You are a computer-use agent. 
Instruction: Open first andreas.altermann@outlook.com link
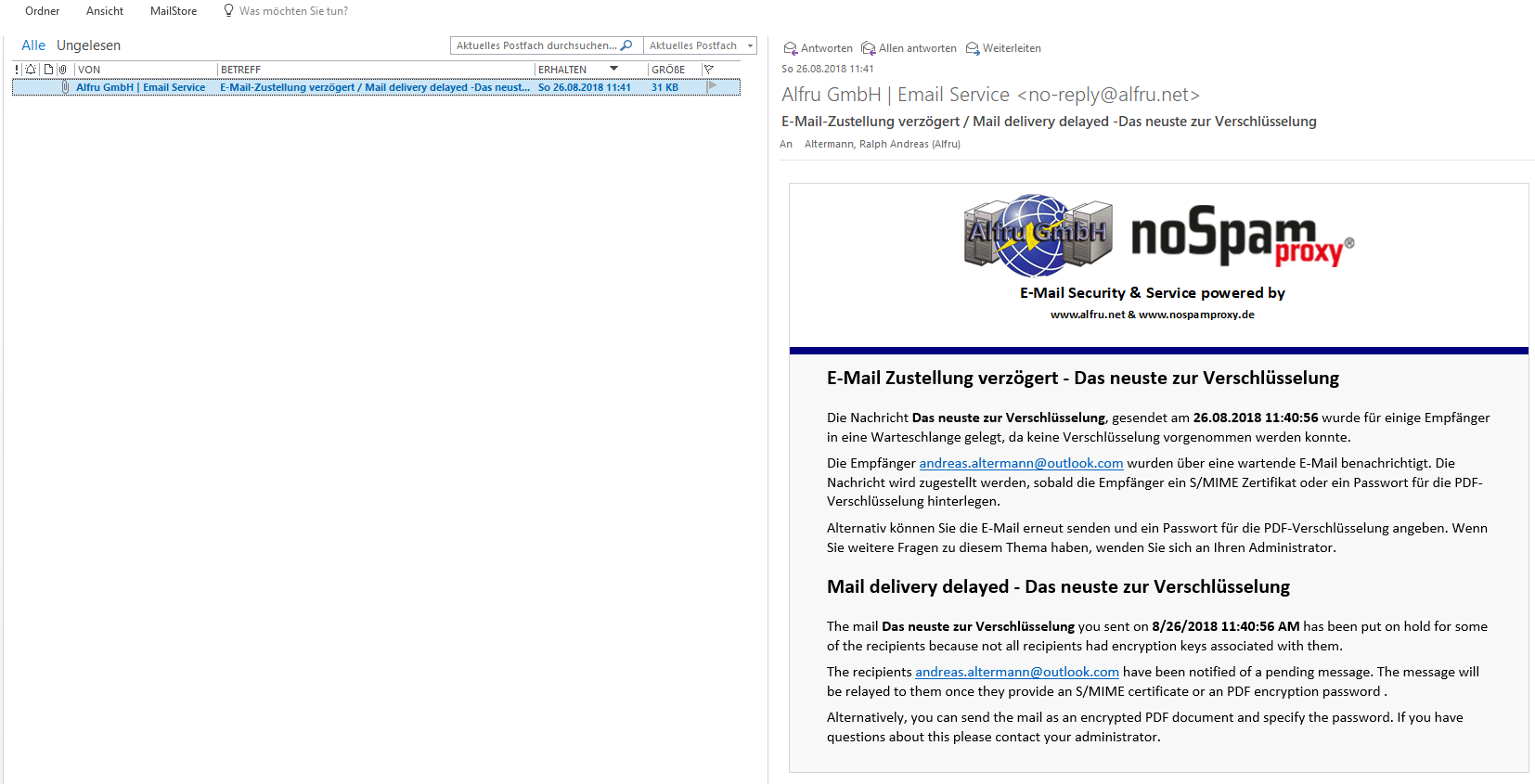(x=1021, y=463)
